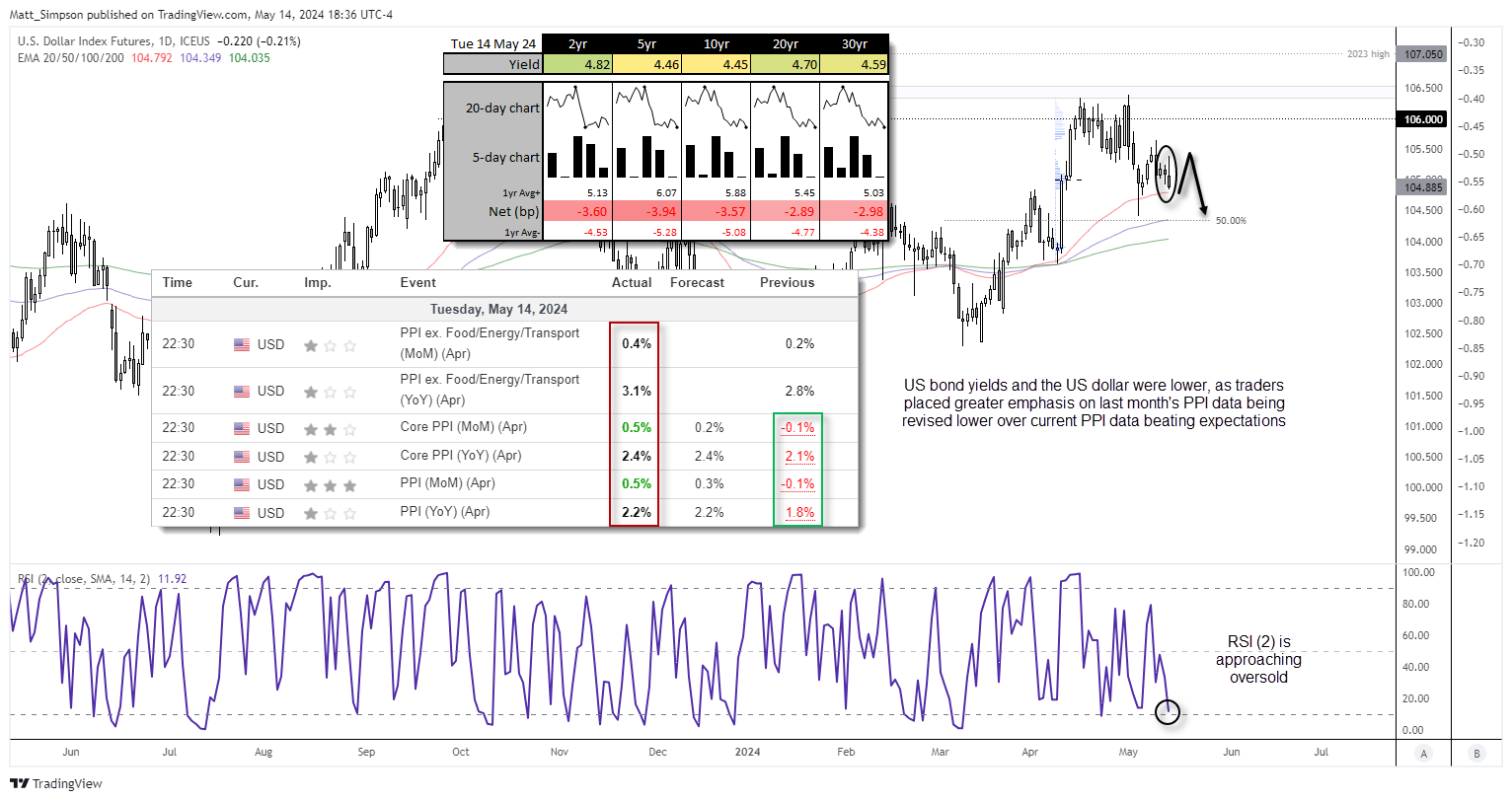This screenshot has width=1512, height=801.
Task: Click the Net (bp) value -2.89
Action: pyautogui.click(x=786, y=211)
